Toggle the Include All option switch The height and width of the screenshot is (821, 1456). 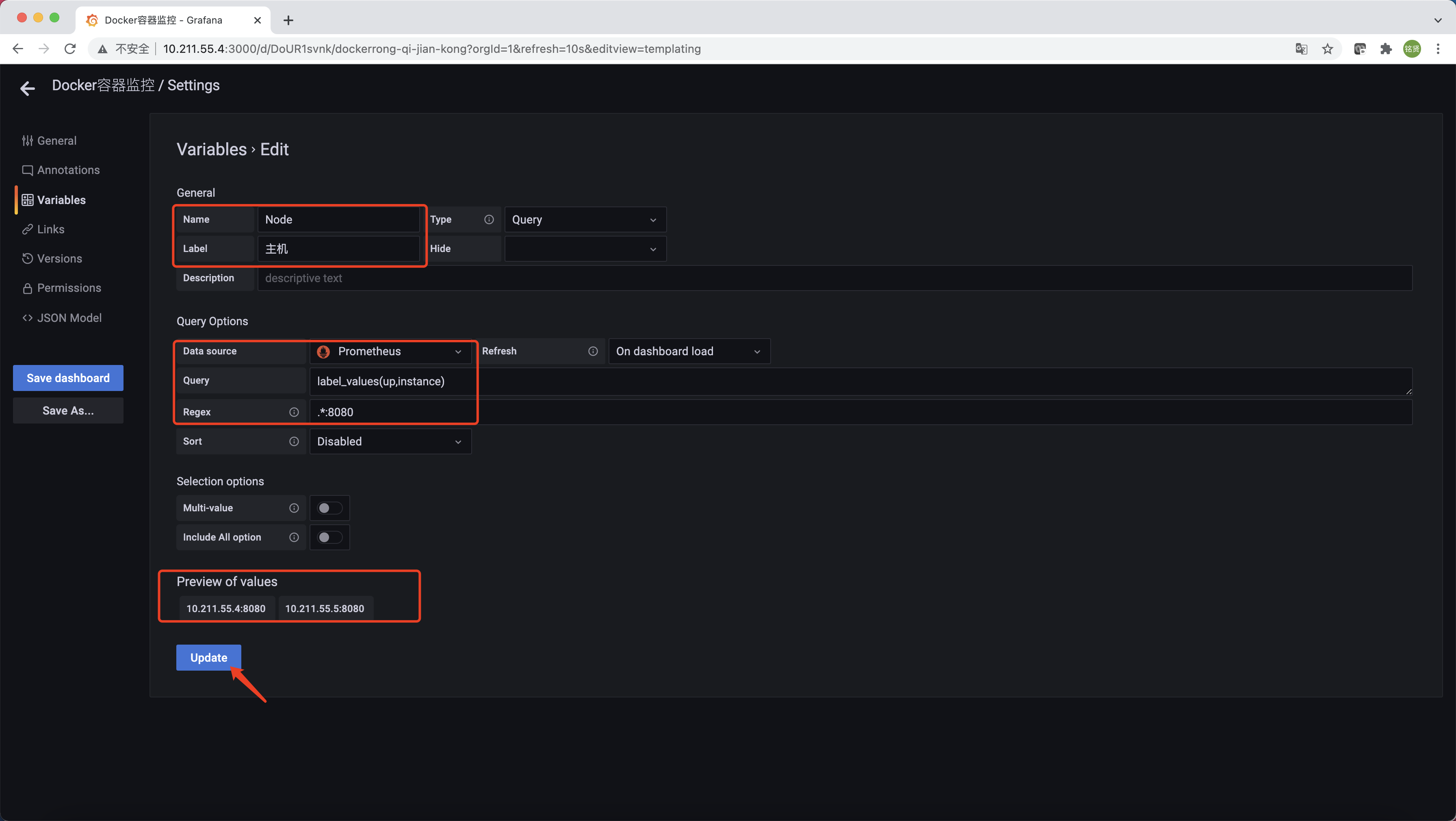click(329, 537)
